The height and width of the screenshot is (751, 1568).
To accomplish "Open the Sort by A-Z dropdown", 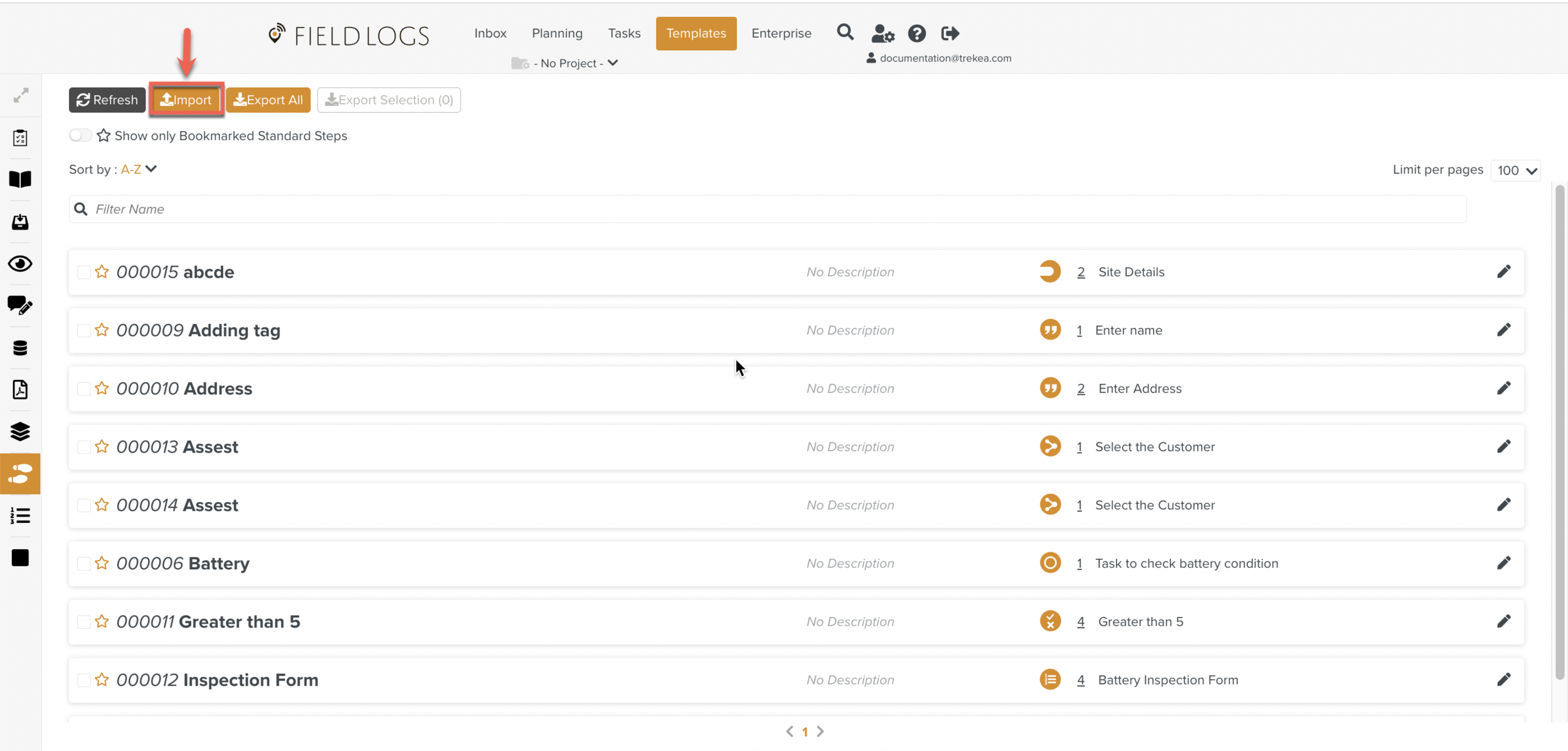I will 139,169.
